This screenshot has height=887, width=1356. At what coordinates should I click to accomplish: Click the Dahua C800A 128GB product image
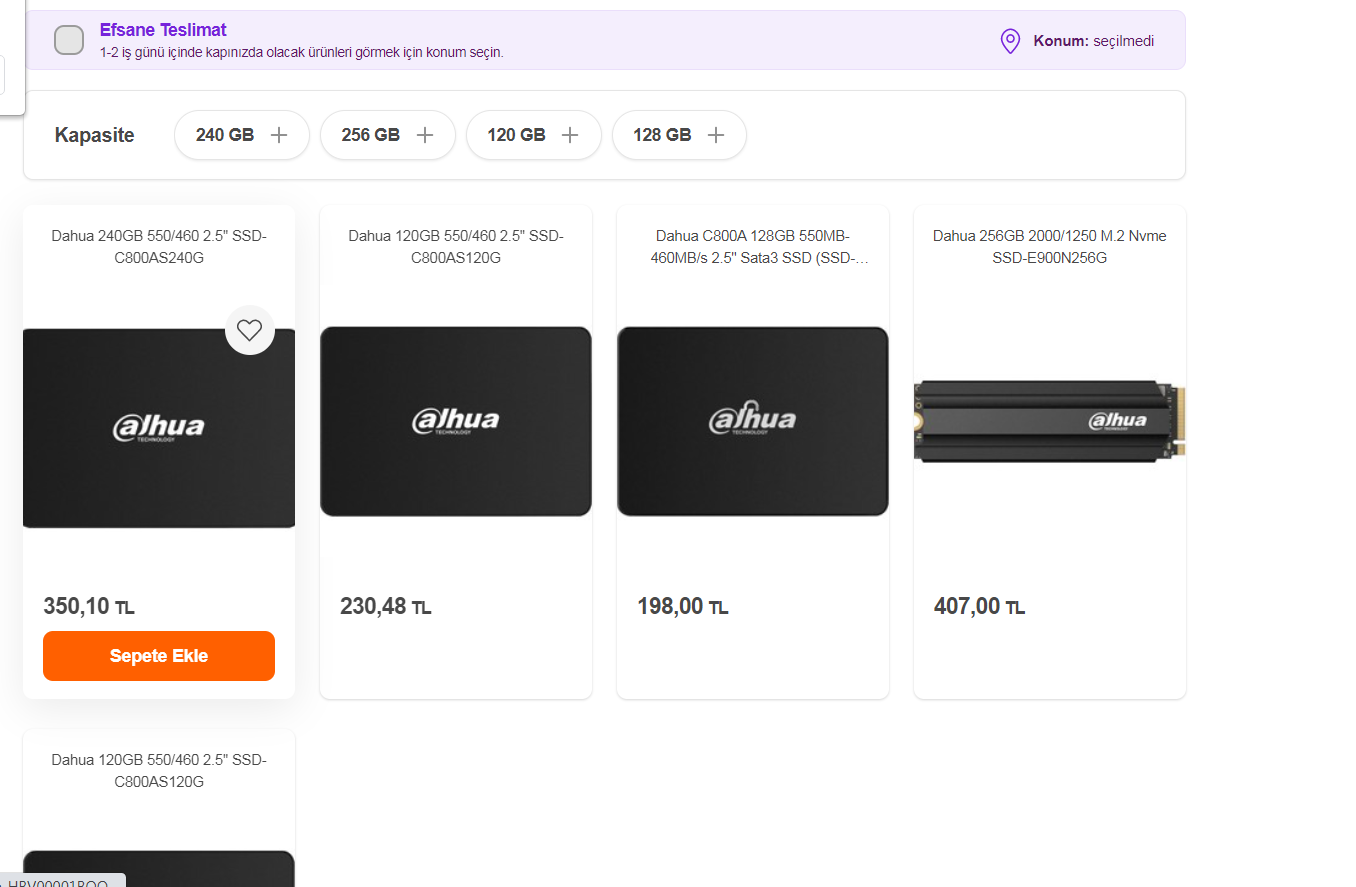(753, 422)
